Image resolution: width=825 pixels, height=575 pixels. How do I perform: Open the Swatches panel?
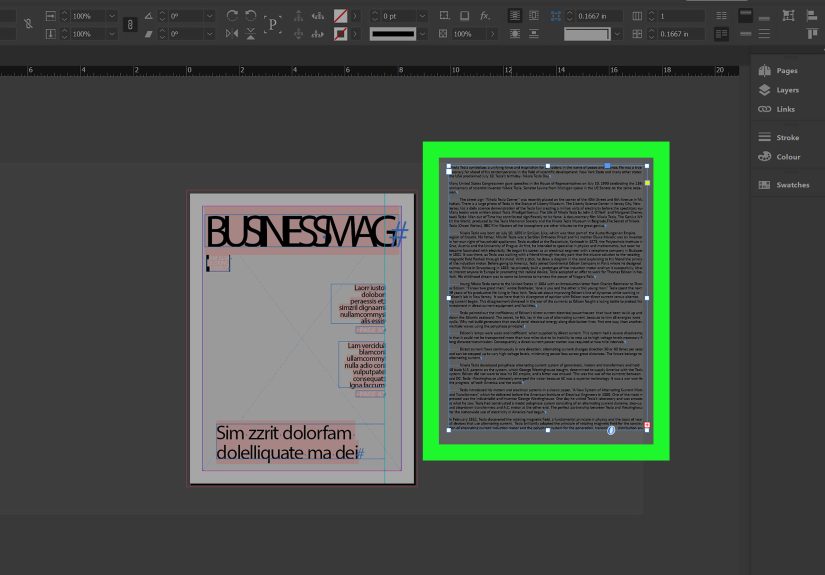click(783, 185)
